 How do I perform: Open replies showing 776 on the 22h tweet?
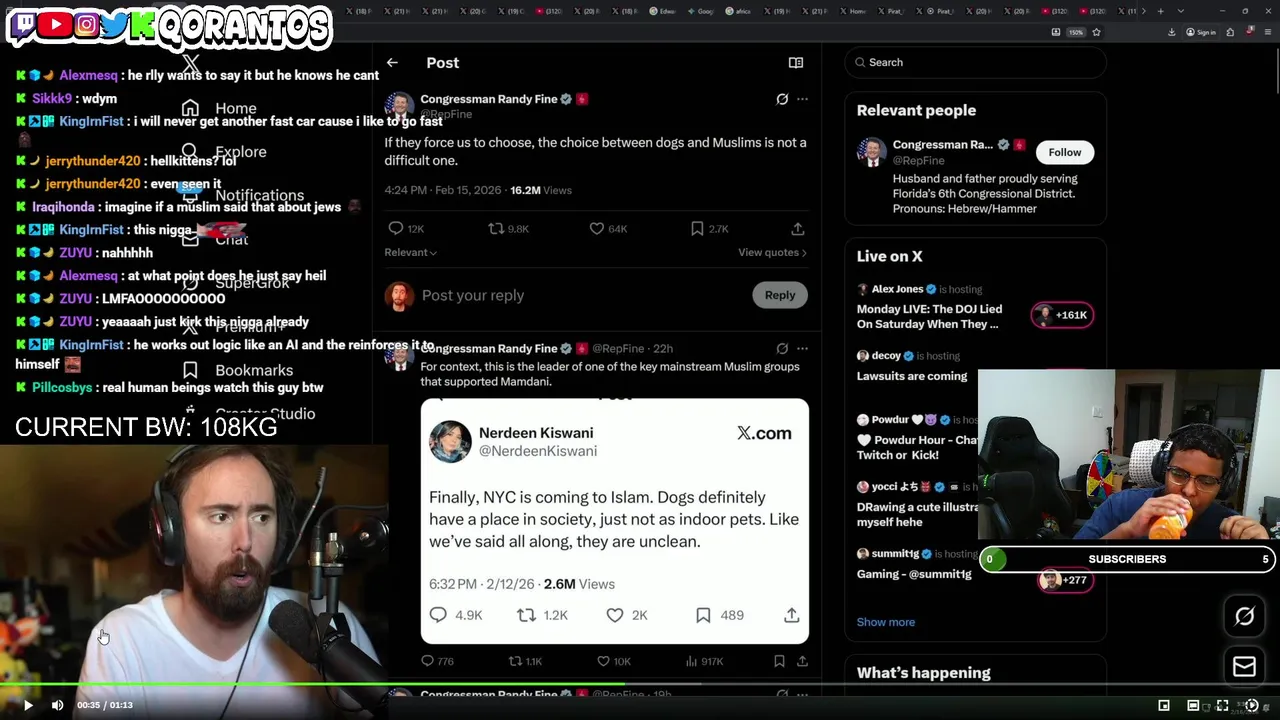click(x=437, y=661)
